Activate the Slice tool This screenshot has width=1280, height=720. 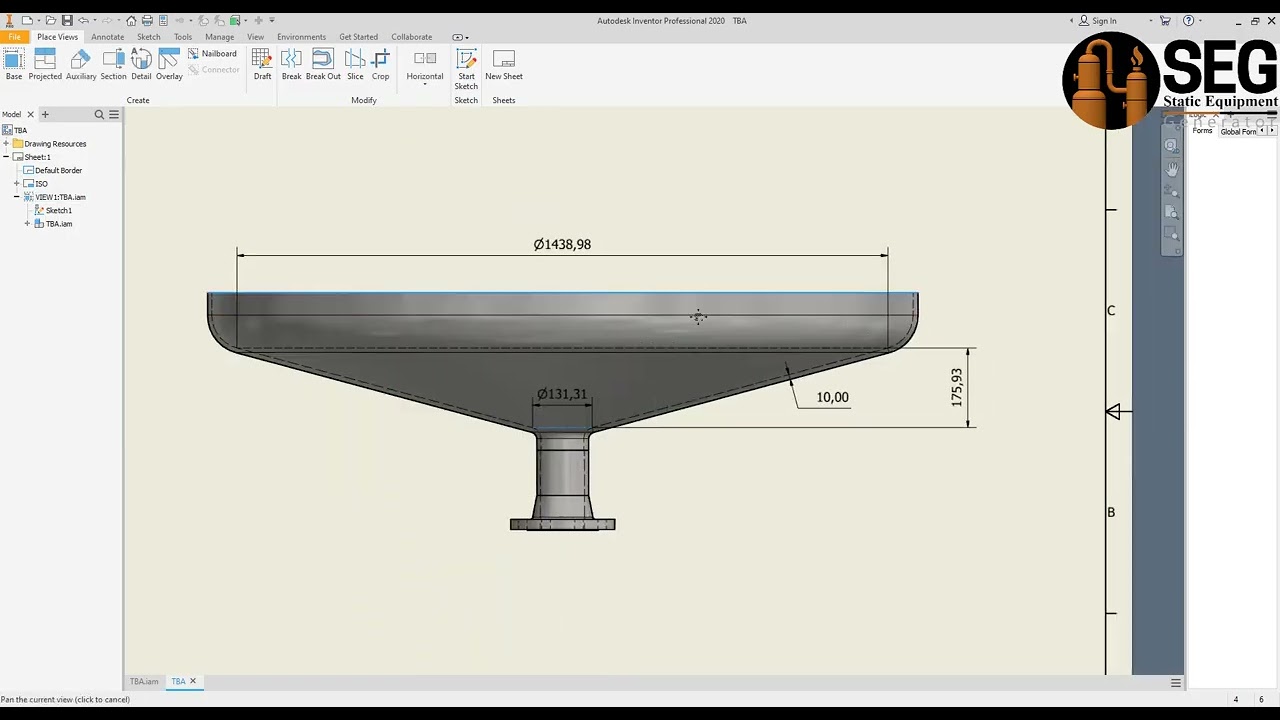coord(355,64)
